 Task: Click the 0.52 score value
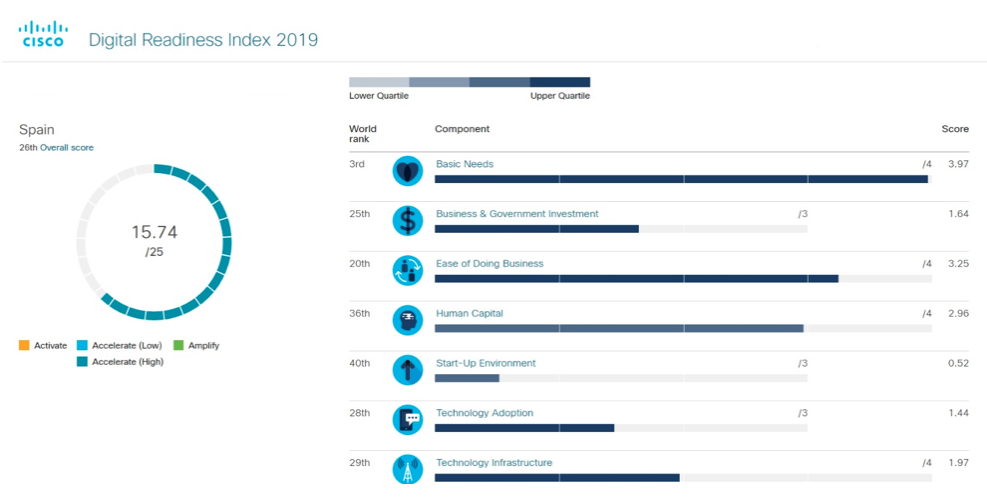pos(958,363)
